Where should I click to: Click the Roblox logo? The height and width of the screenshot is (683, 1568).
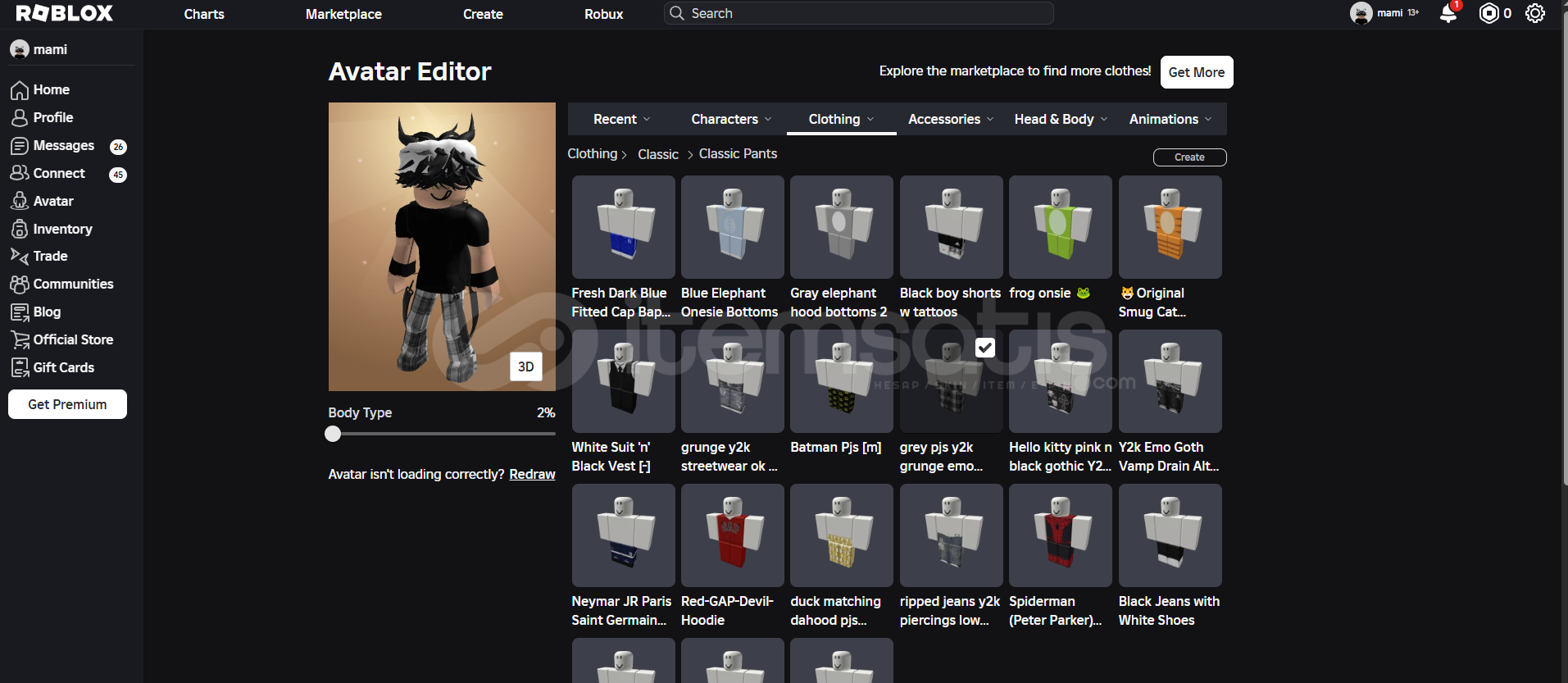[65, 13]
